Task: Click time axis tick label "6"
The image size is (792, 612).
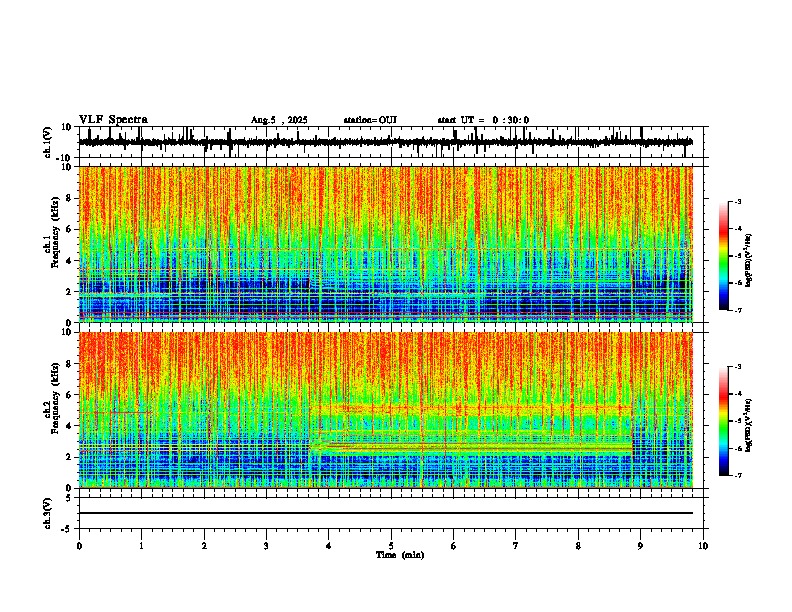Action: (x=454, y=546)
